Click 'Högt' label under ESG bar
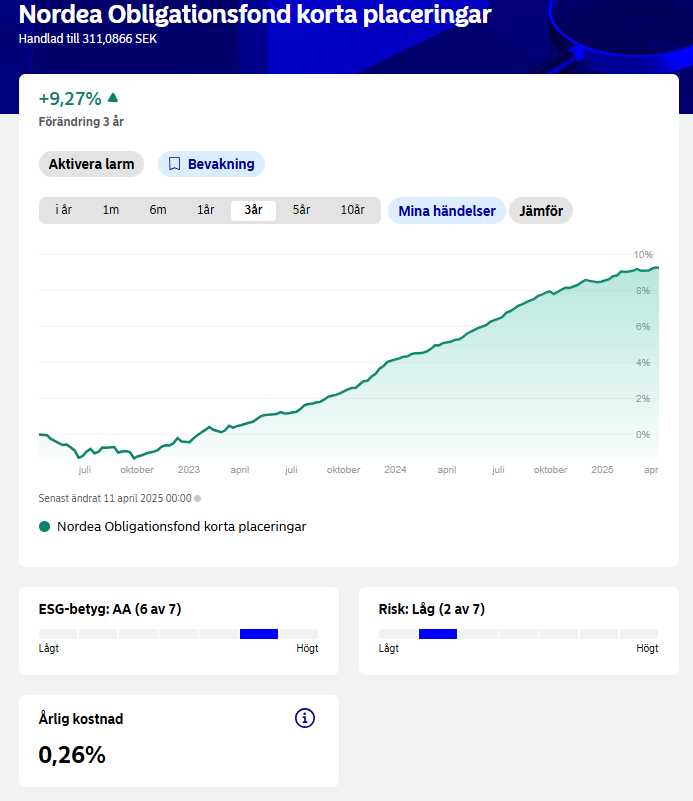The height and width of the screenshot is (801, 693). 307,648
